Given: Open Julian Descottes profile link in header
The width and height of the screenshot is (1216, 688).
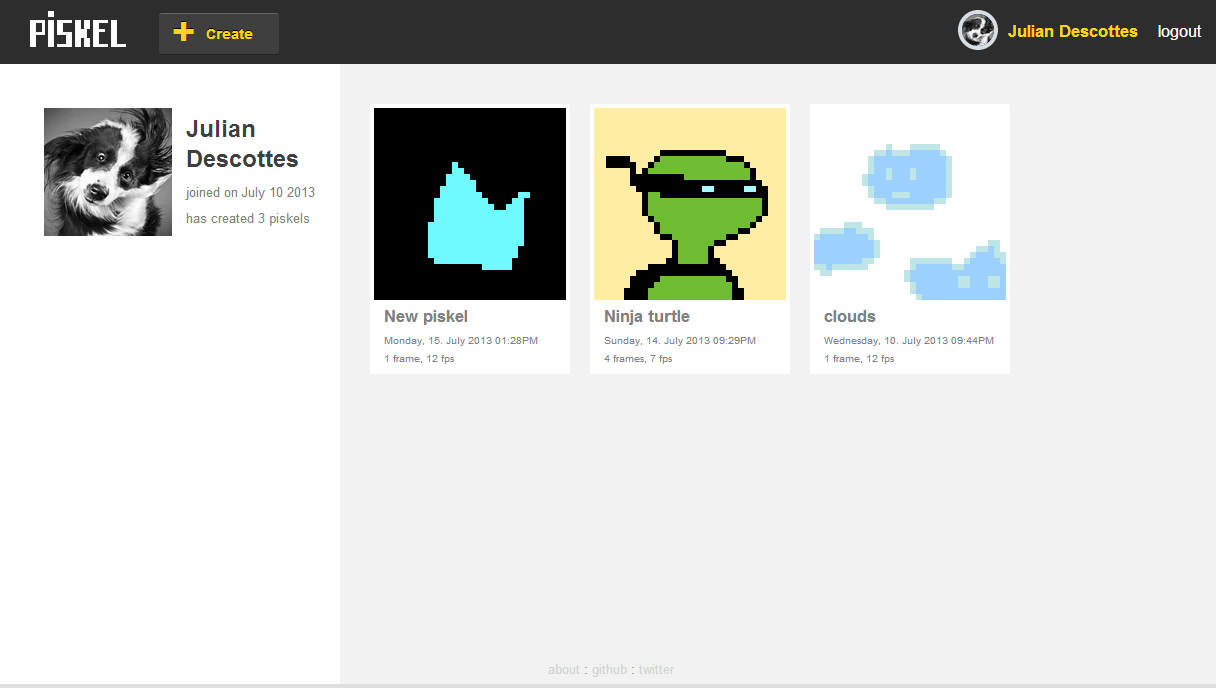Looking at the screenshot, I should point(1073,31).
